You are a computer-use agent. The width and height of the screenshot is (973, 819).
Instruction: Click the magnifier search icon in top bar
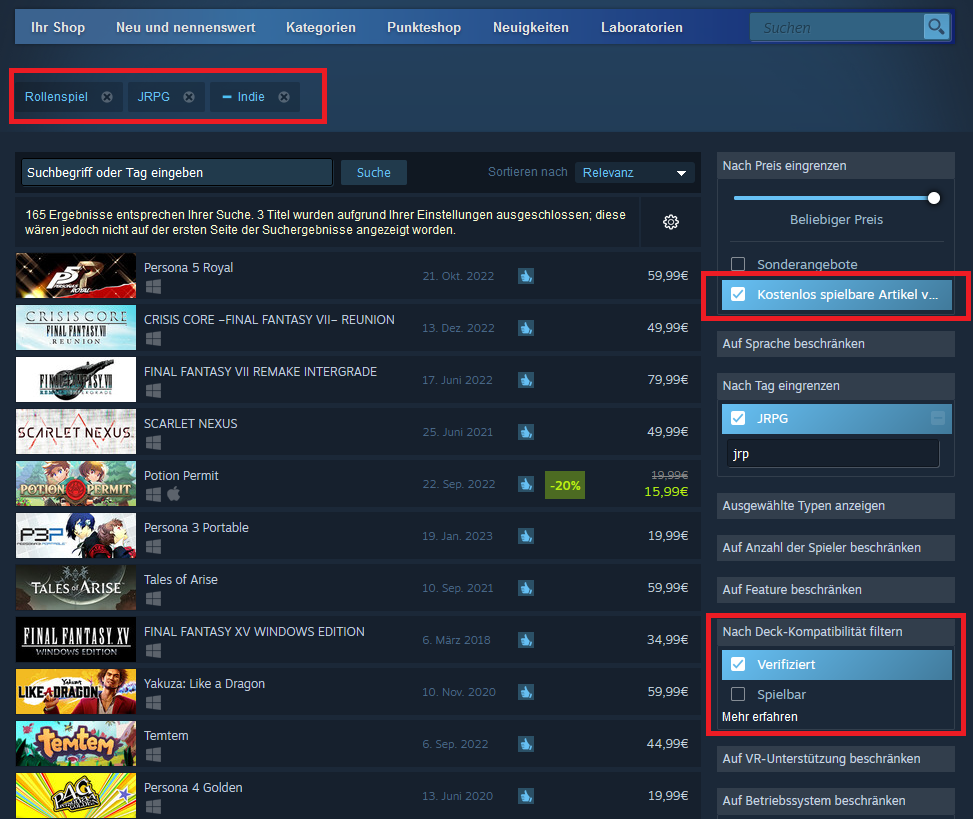[936, 27]
